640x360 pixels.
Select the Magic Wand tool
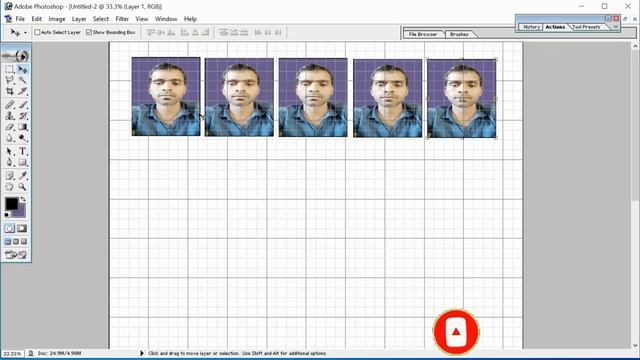[22, 80]
